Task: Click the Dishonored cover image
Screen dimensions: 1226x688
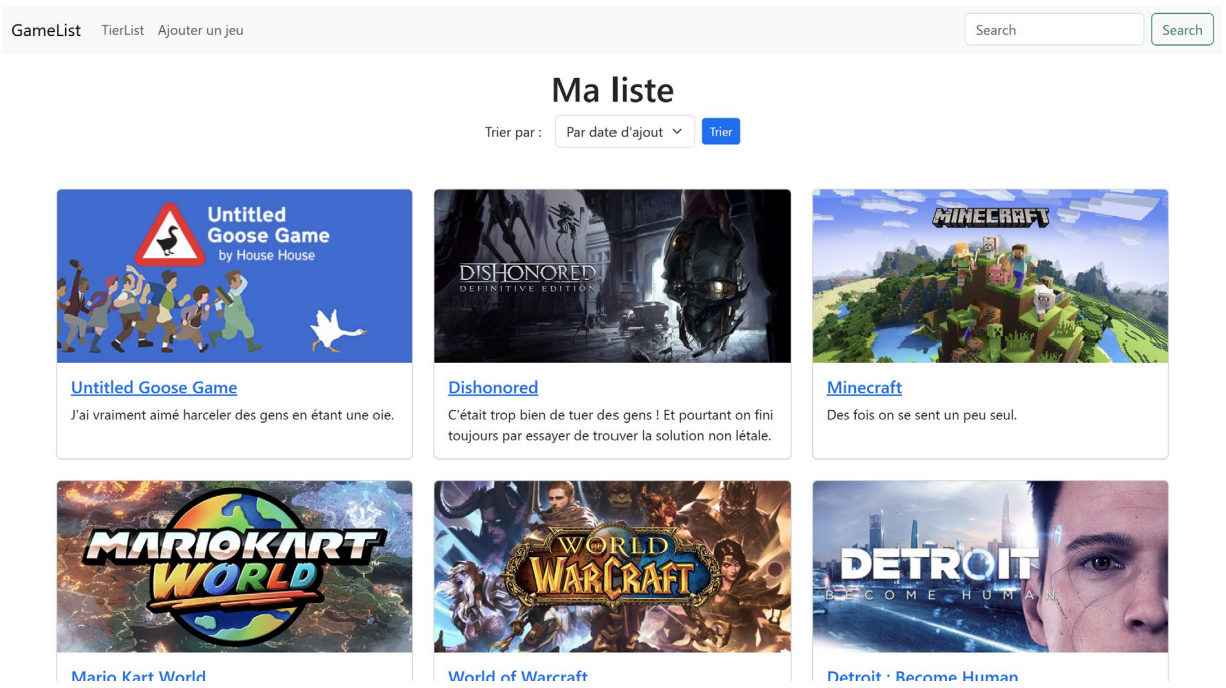Action: (612, 276)
